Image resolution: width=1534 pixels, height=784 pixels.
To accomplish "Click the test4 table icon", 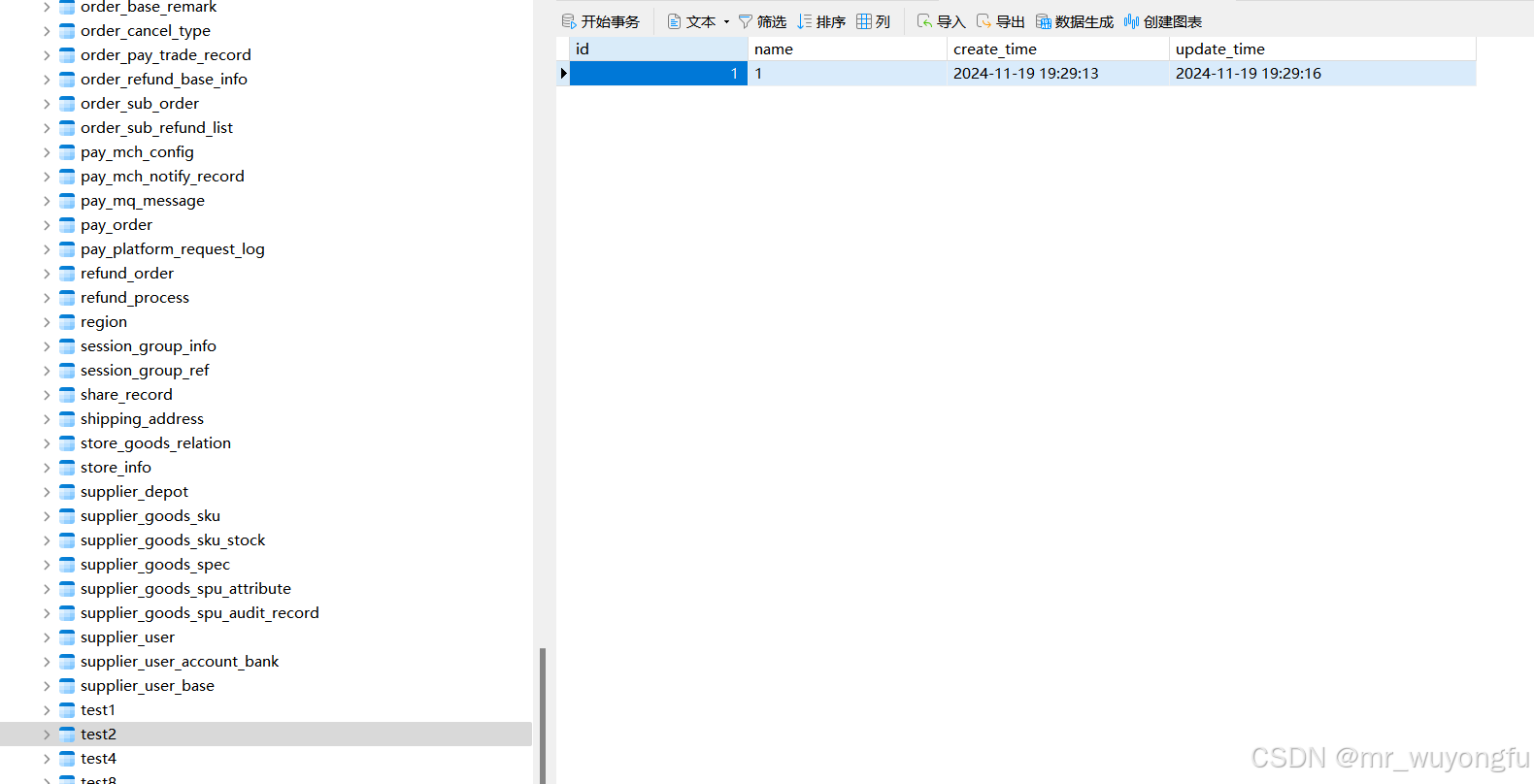I will click(x=67, y=759).
